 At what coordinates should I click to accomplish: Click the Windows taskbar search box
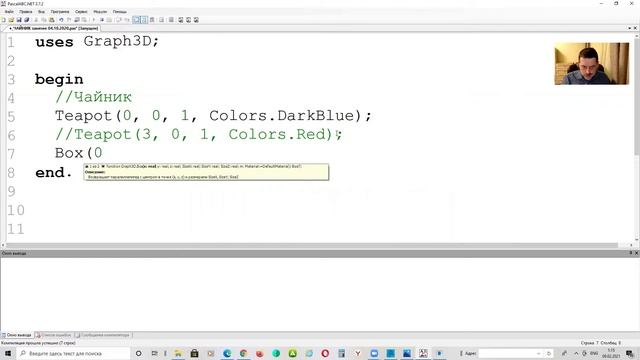click(x=73, y=353)
